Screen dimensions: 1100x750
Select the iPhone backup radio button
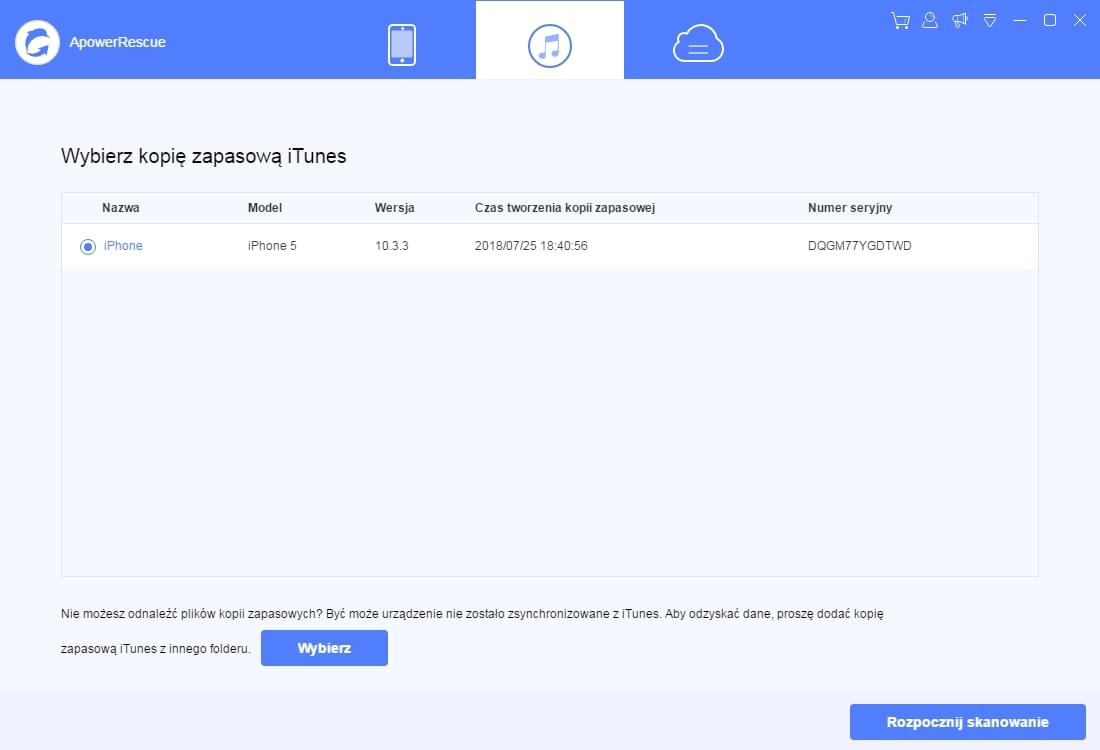(x=87, y=246)
